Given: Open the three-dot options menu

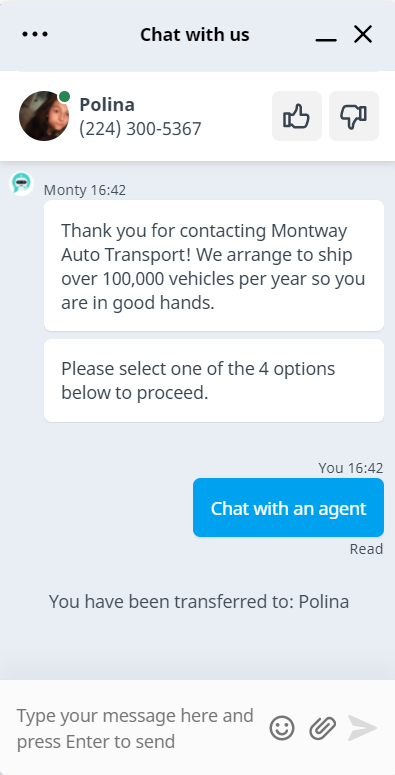Looking at the screenshot, I should click(x=35, y=35).
